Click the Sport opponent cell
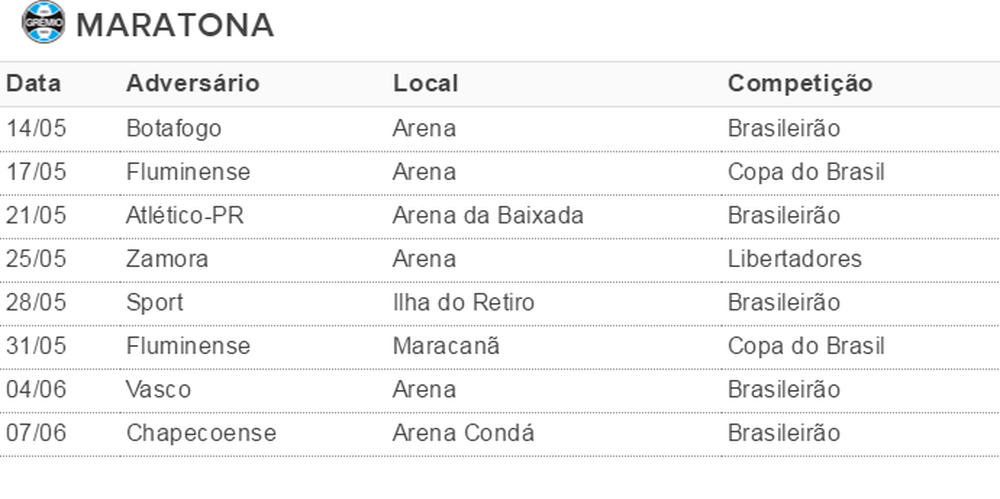Image resolution: width=1000 pixels, height=499 pixels. click(154, 302)
